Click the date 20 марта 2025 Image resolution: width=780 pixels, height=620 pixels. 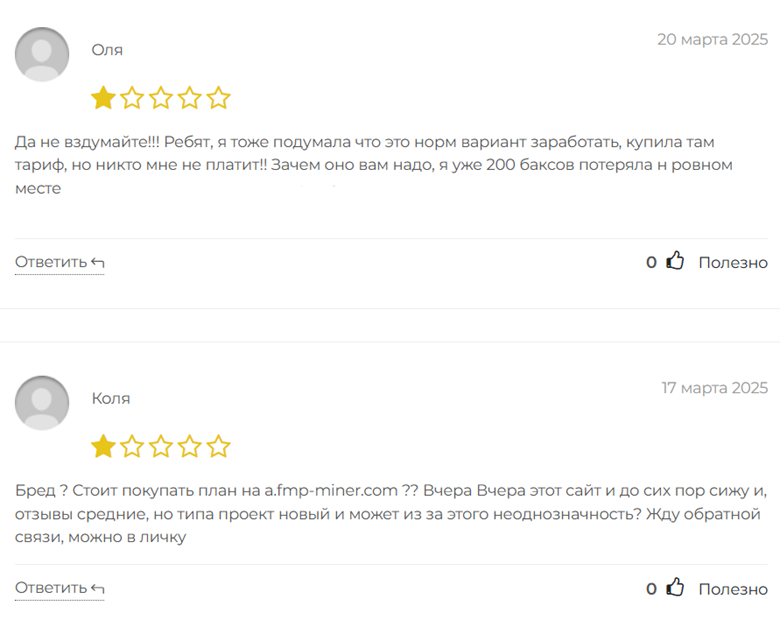point(712,40)
